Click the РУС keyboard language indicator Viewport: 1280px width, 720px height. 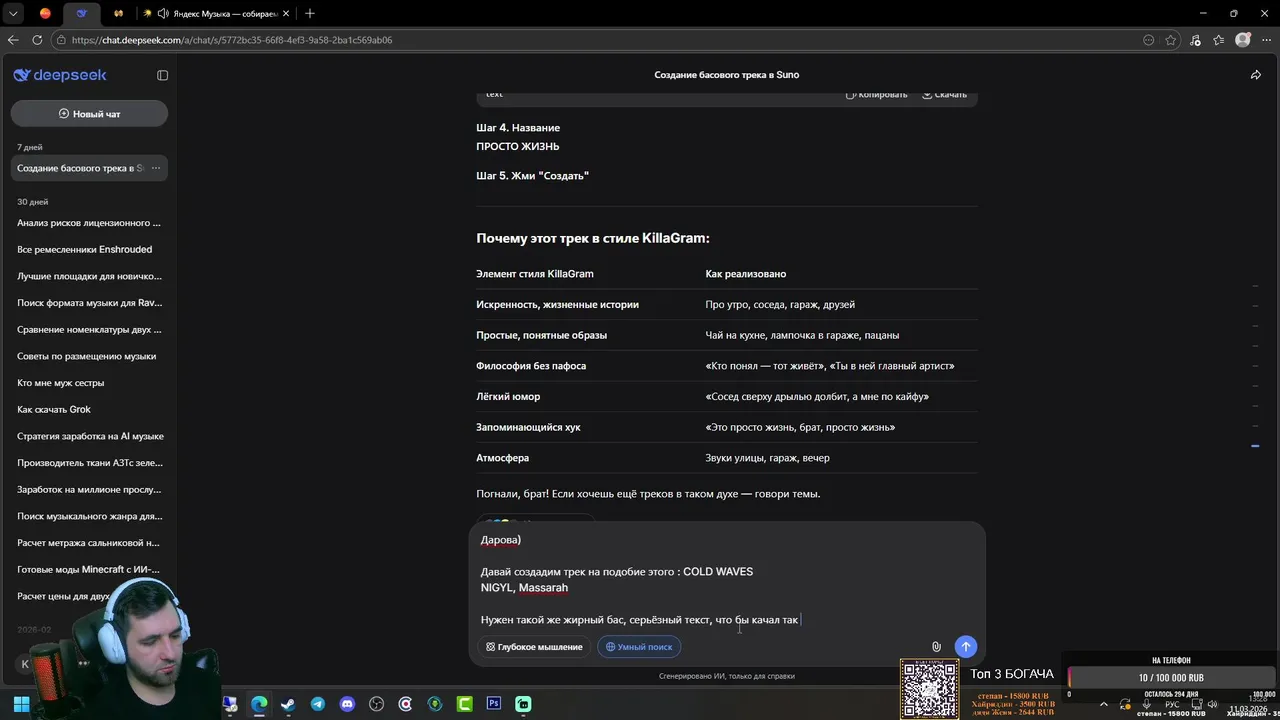[1172, 704]
